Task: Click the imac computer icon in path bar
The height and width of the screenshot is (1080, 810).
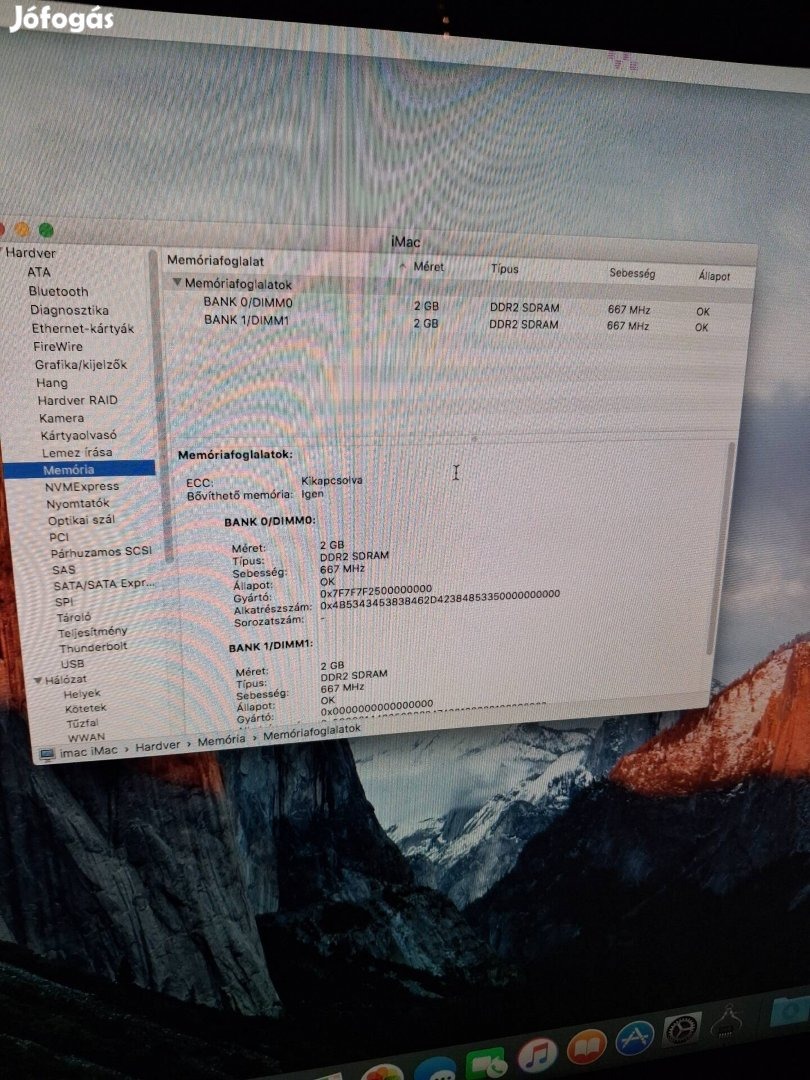Action: pos(47,754)
